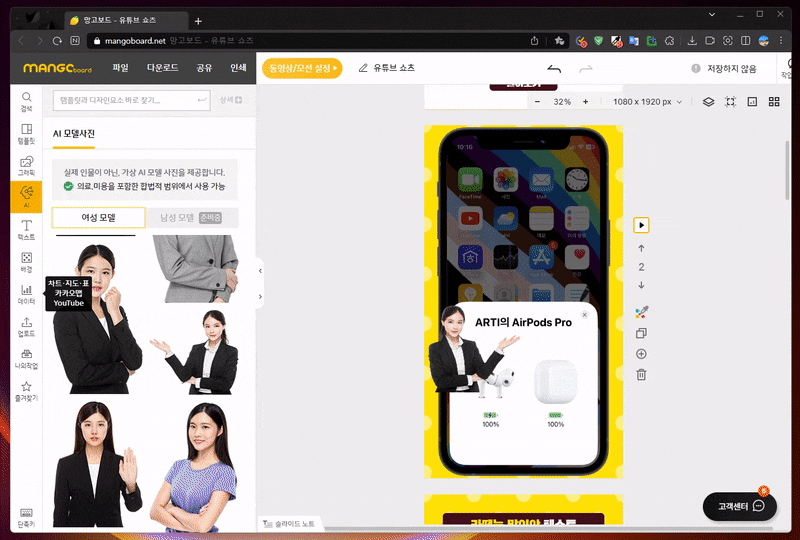Zoom out with the minus button

(537, 102)
